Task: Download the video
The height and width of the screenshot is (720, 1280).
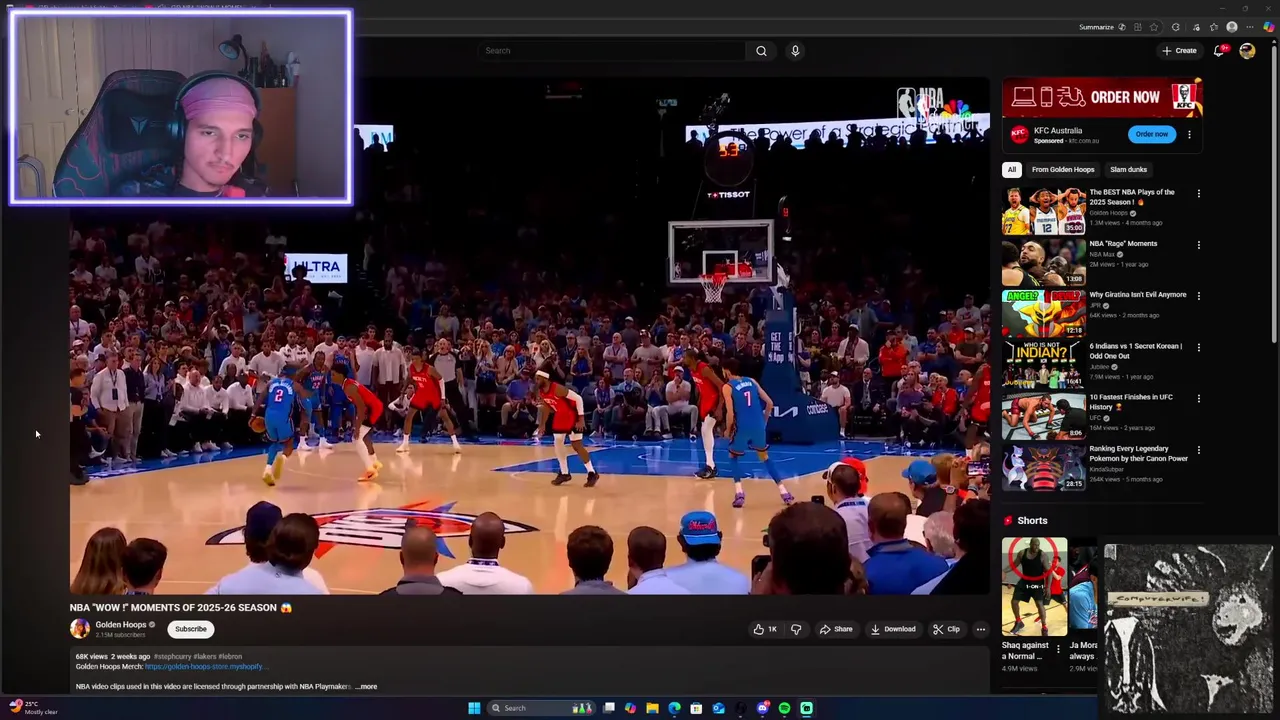Action: click(893, 629)
